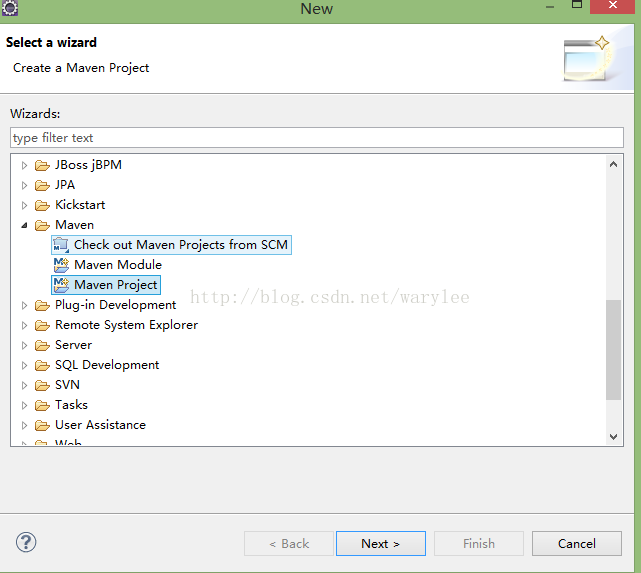641x573 pixels.
Task: Expand the Remote System Explorer category
Action: (x=24, y=325)
